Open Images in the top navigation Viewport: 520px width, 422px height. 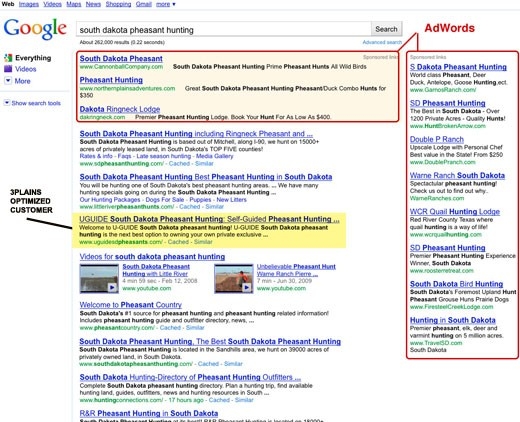pyautogui.click(x=29, y=4)
